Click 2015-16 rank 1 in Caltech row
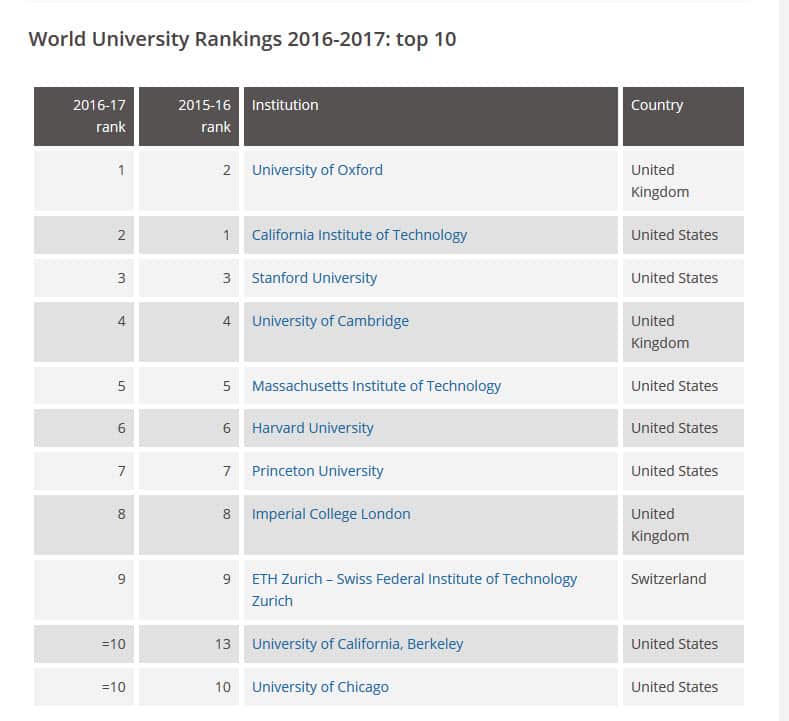Screen dimensions: 789x721 [x=227, y=235]
